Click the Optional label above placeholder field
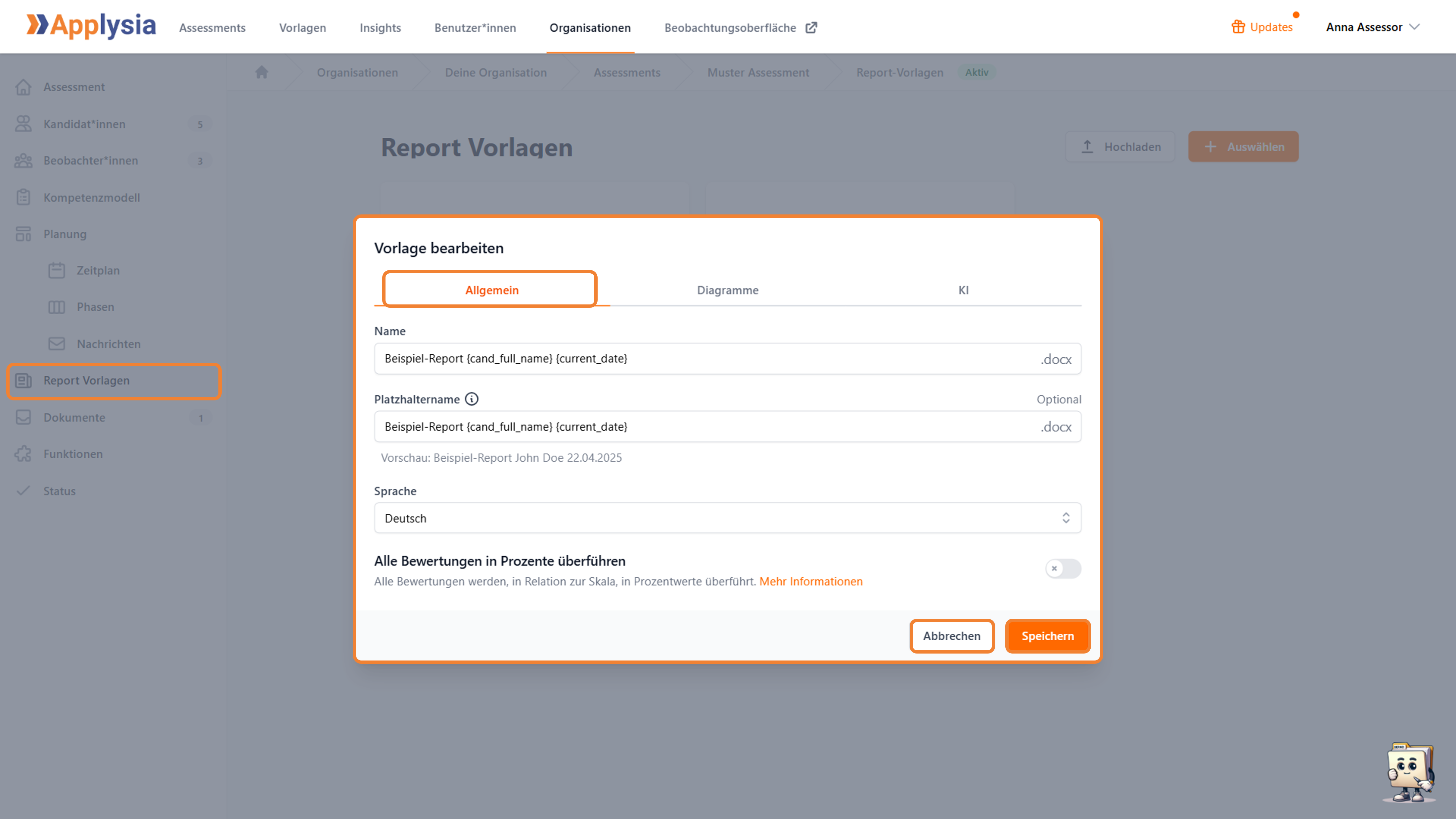This screenshot has width=1456, height=819. click(x=1059, y=399)
